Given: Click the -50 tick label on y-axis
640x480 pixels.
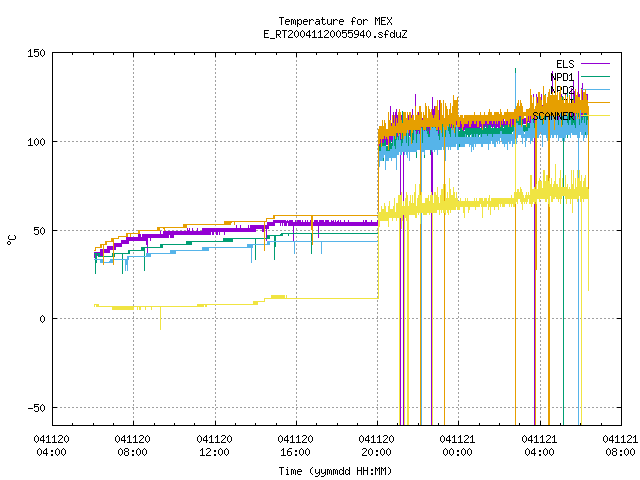Looking at the screenshot, I should pos(36,408).
